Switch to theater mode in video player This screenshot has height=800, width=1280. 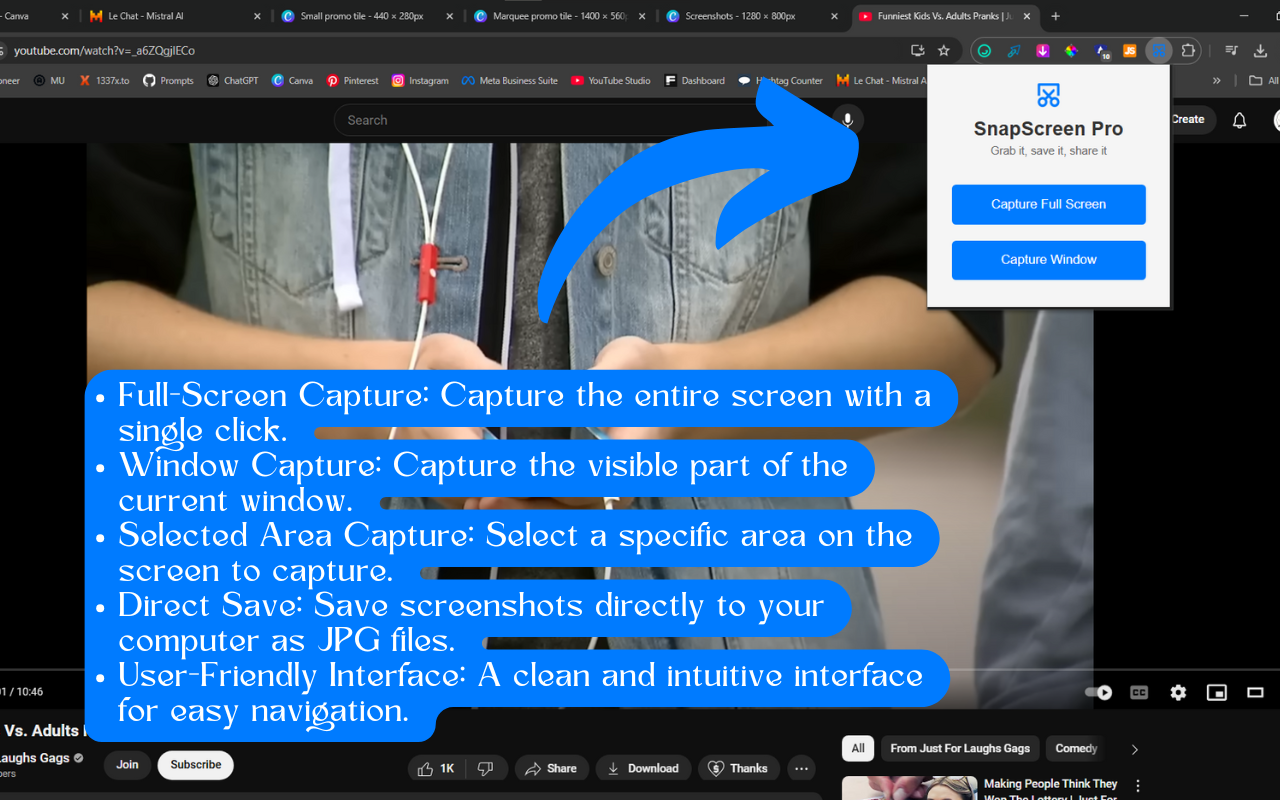(x=1255, y=692)
